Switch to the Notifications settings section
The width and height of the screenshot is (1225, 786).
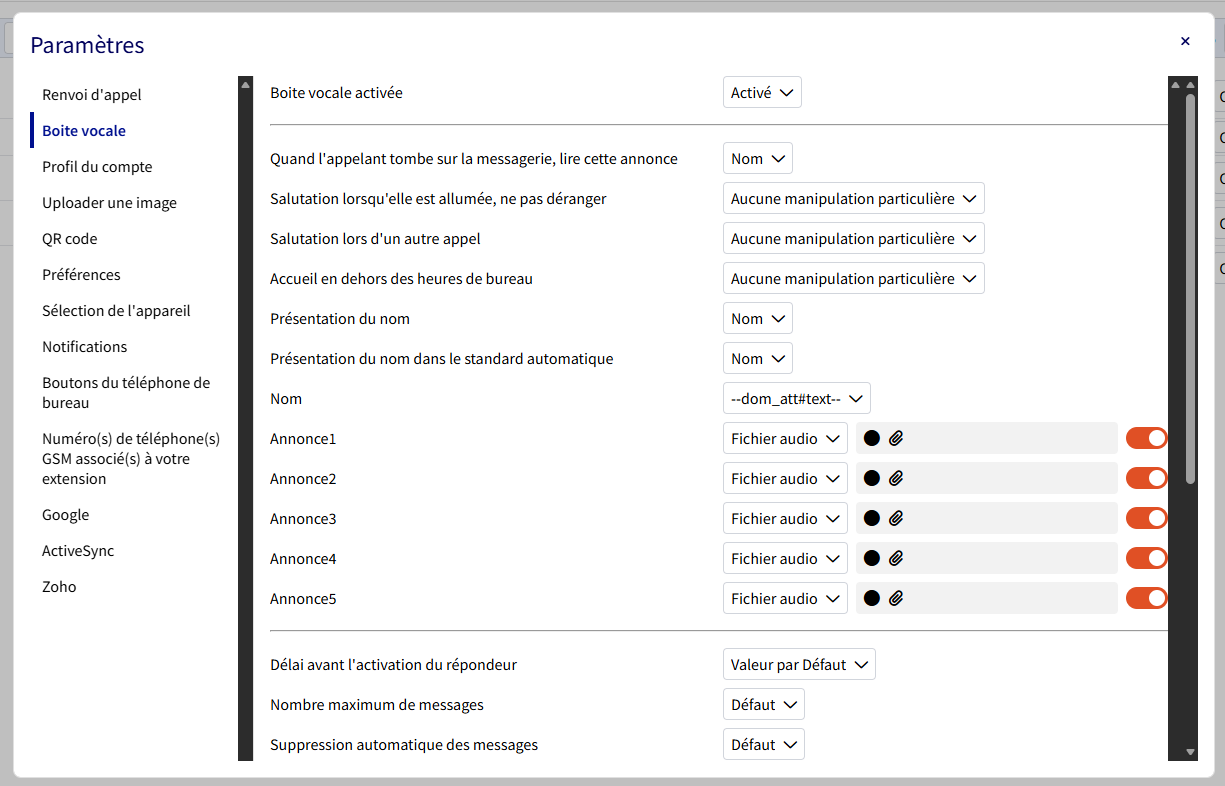click(85, 347)
